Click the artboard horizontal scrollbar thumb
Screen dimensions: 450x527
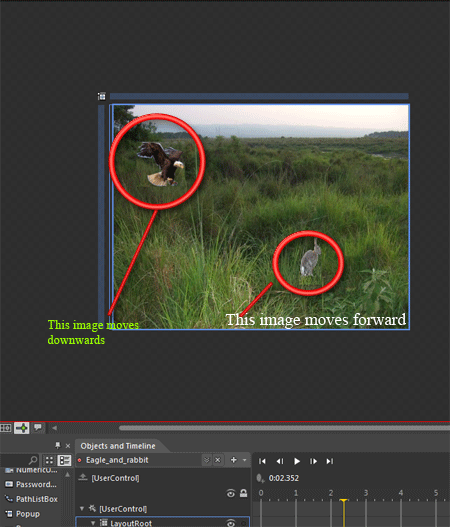pyautogui.click(x=284, y=428)
